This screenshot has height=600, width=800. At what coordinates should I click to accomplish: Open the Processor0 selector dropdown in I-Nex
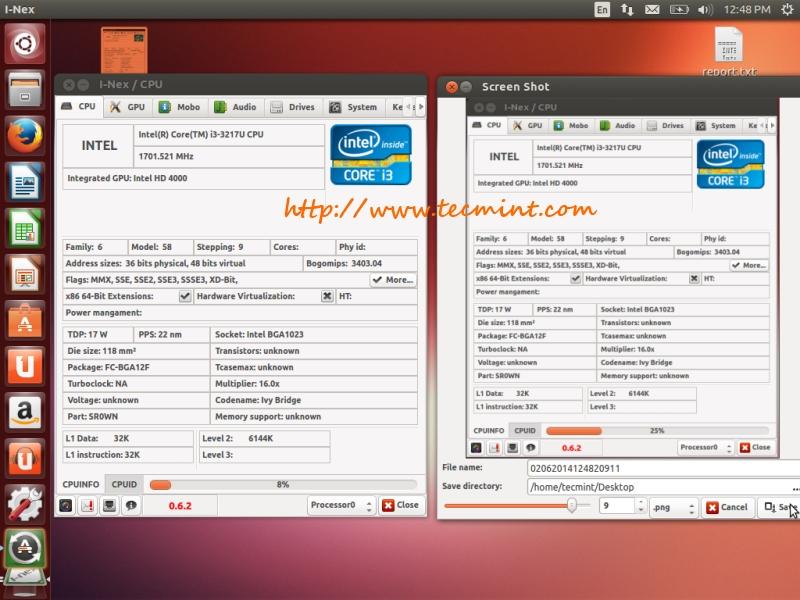click(x=342, y=505)
